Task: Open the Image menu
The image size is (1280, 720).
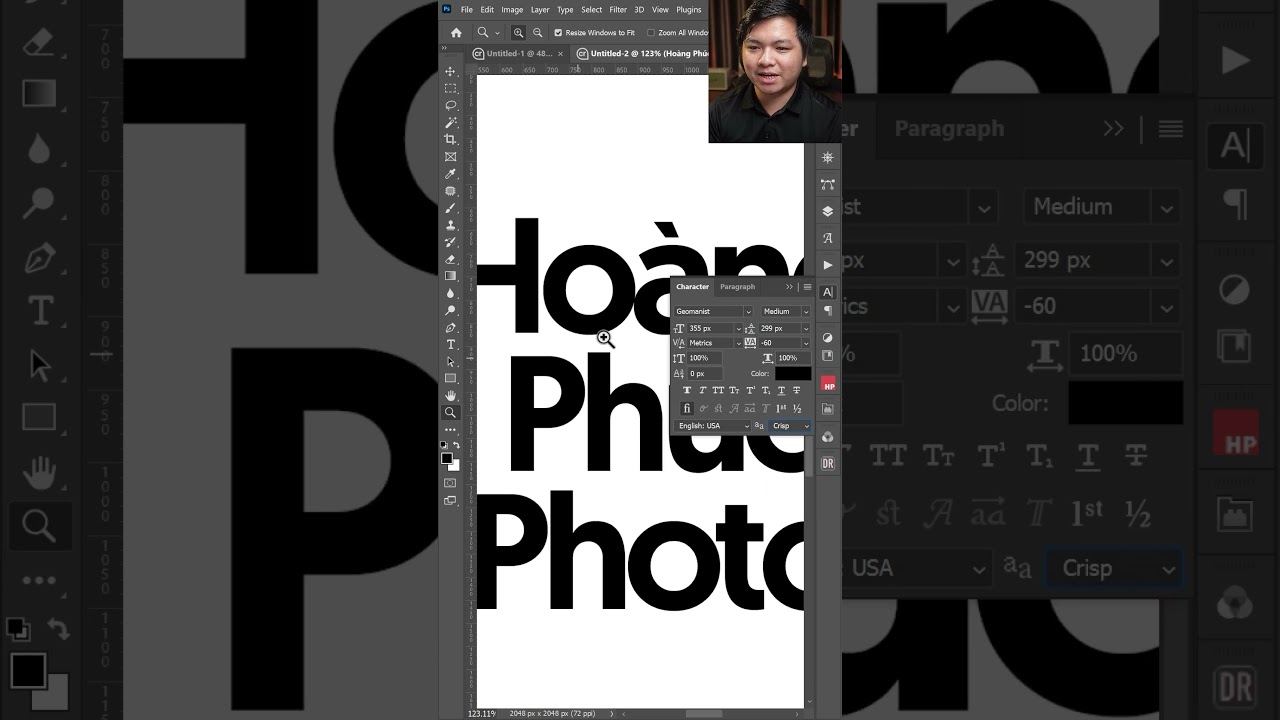Action: [x=512, y=9]
